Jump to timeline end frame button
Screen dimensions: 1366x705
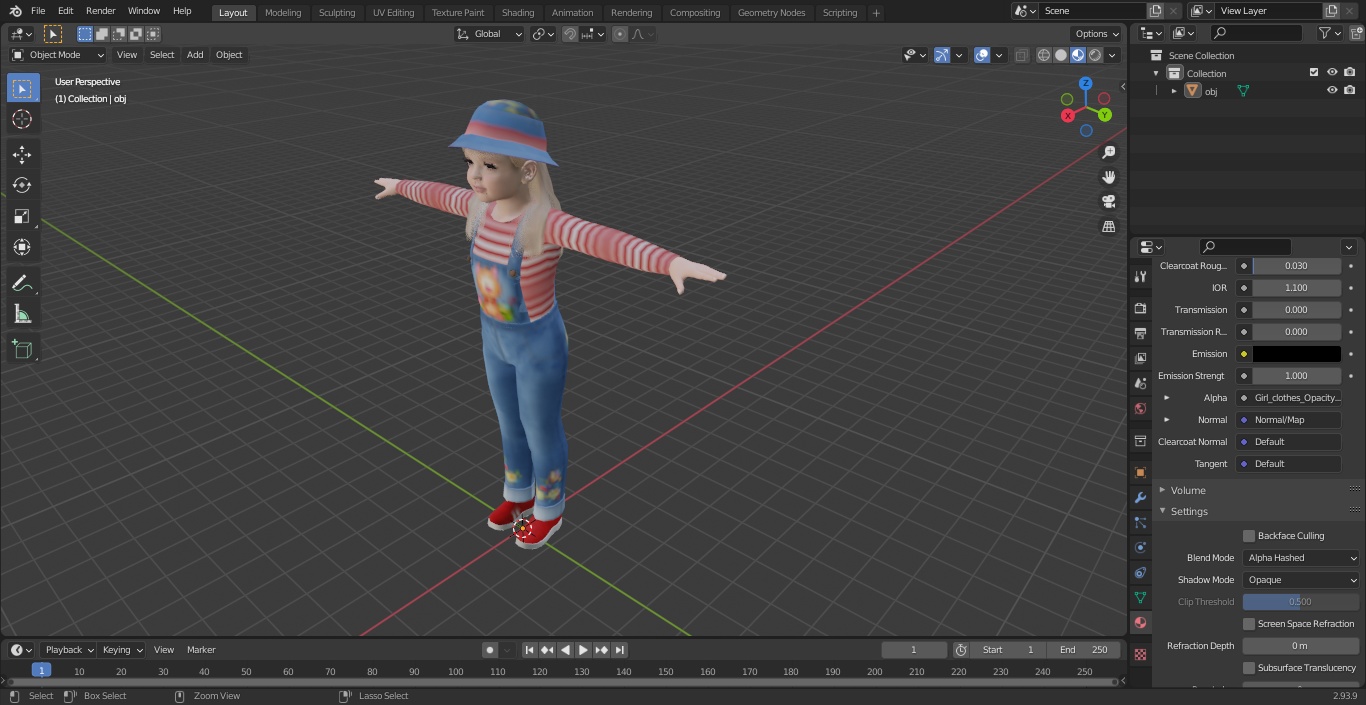coord(620,650)
